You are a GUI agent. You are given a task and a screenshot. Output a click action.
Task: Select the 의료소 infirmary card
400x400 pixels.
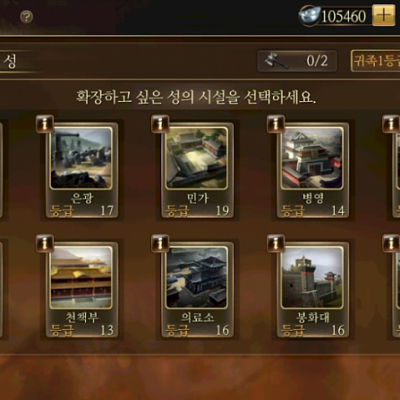pyautogui.click(x=197, y=290)
